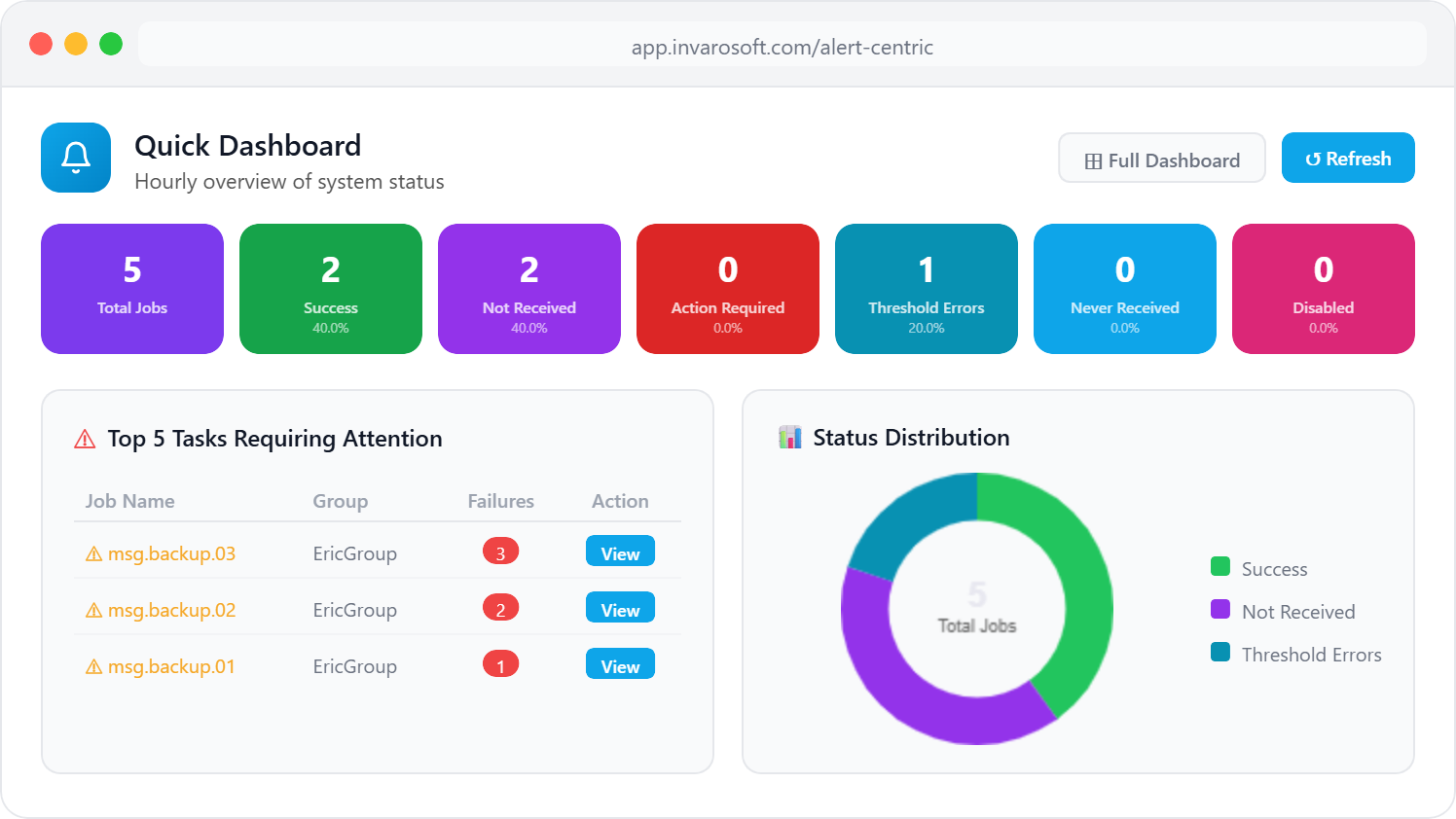Toggle the Not Received legend swatch
This screenshot has height=819, width=1456.
tap(1220, 609)
